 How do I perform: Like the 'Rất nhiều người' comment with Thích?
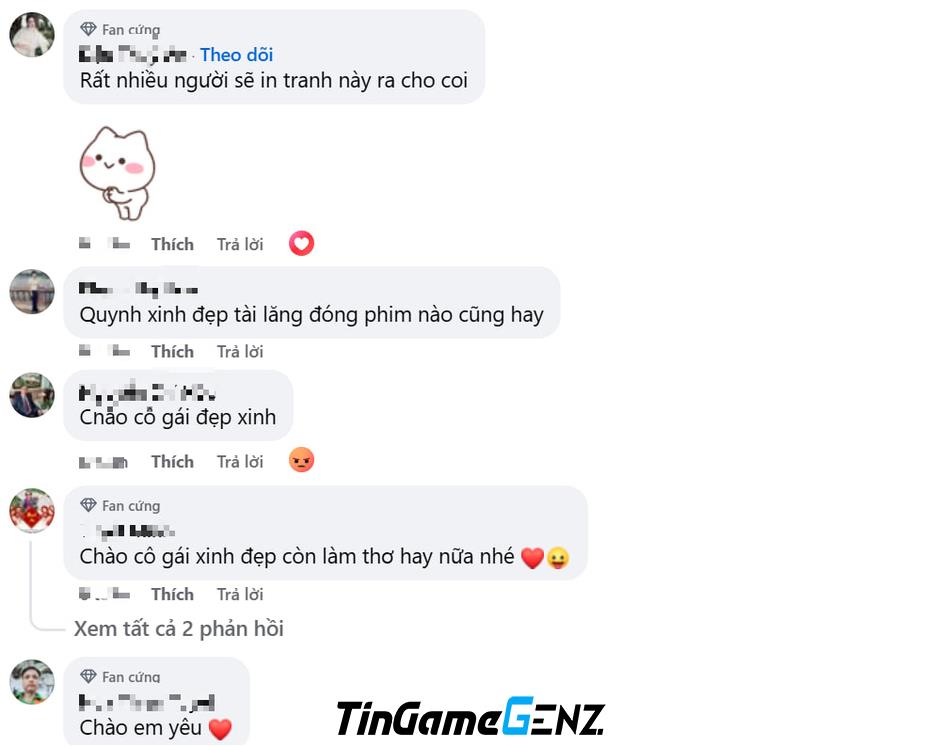pyautogui.click(x=172, y=244)
